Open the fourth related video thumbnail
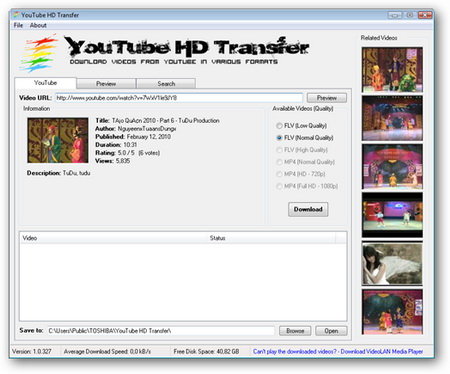 (x=392, y=215)
